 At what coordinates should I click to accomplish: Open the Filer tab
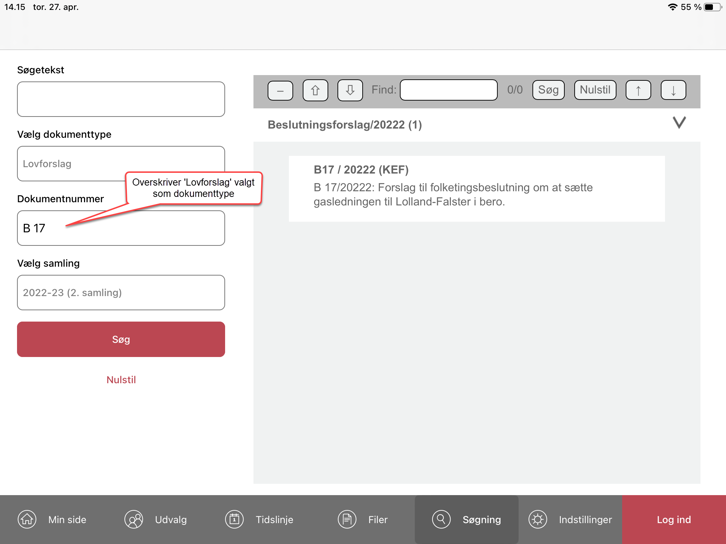point(363,520)
